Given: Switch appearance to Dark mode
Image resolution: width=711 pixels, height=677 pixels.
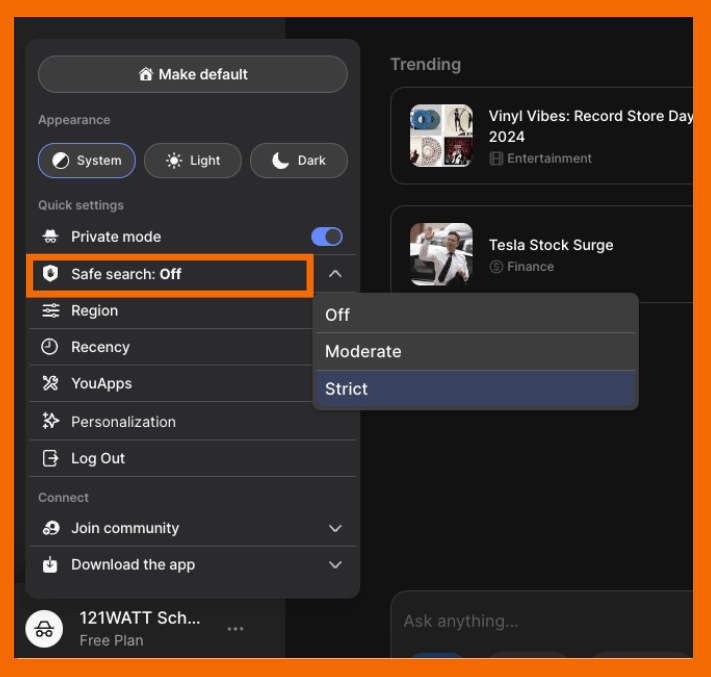Looking at the screenshot, I should click(x=299, y=160).
